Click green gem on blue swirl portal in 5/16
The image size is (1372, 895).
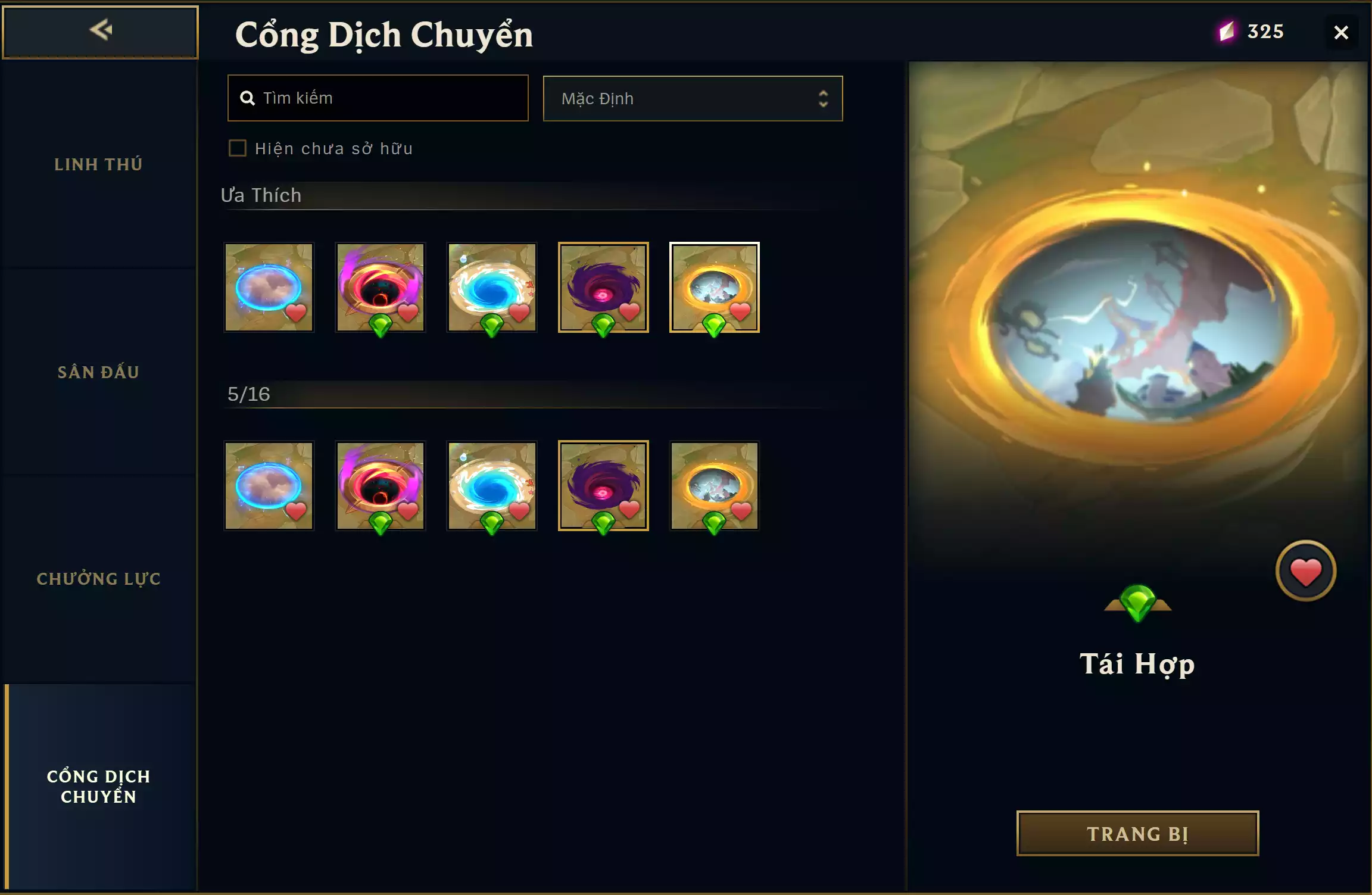tap(492, 523)
